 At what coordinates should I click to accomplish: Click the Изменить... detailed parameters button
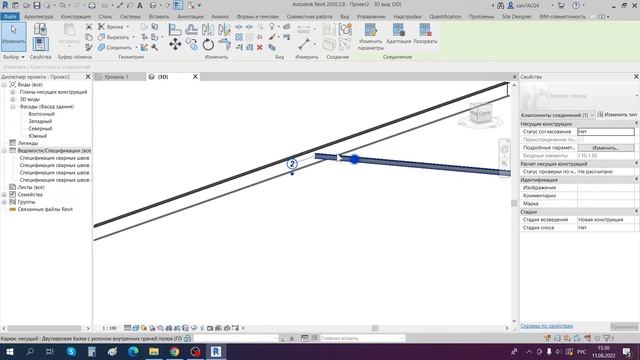[x=606, y=148]
